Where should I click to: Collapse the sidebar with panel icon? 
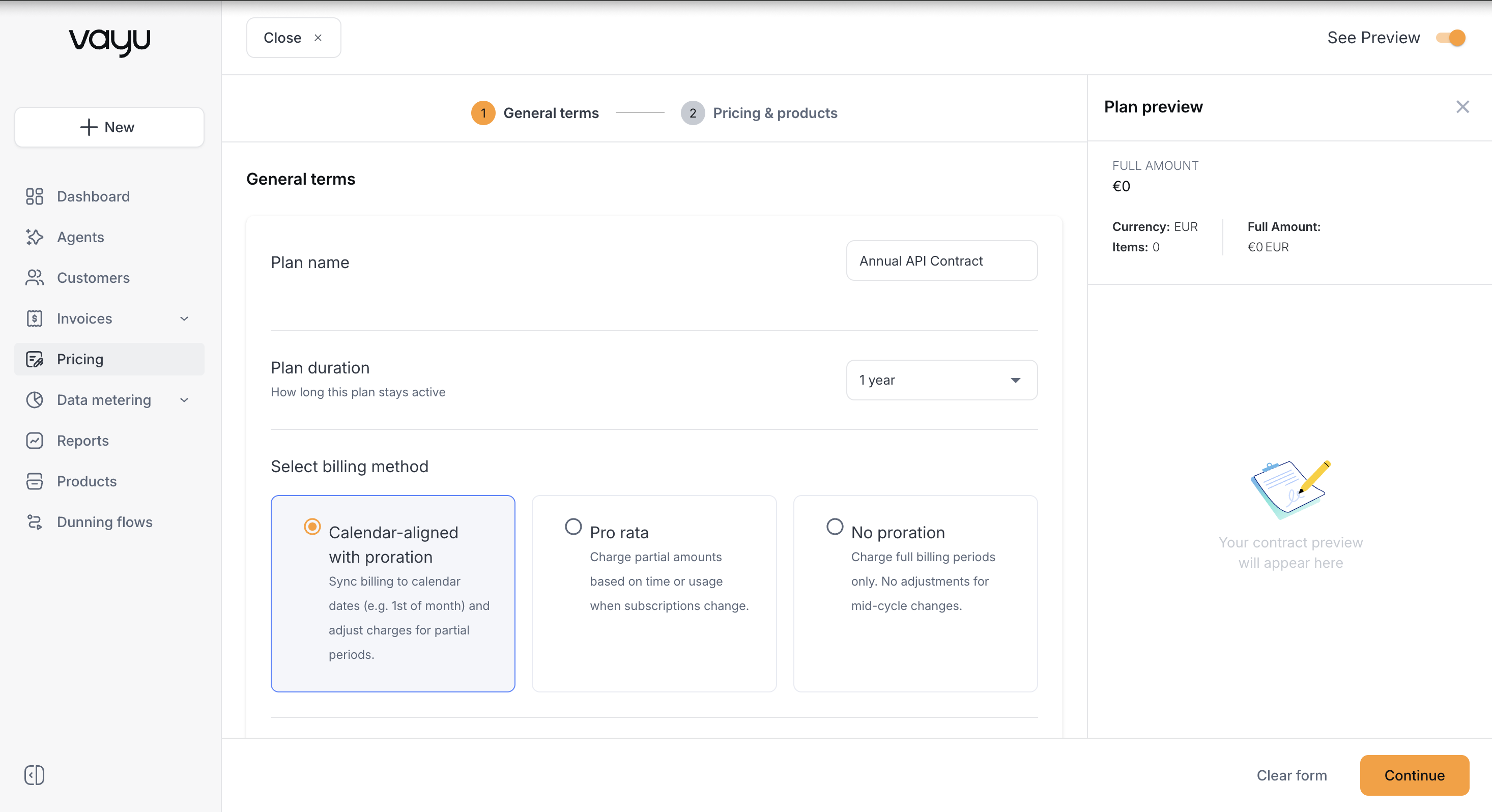pyautogui.click(x=34, y=775)
